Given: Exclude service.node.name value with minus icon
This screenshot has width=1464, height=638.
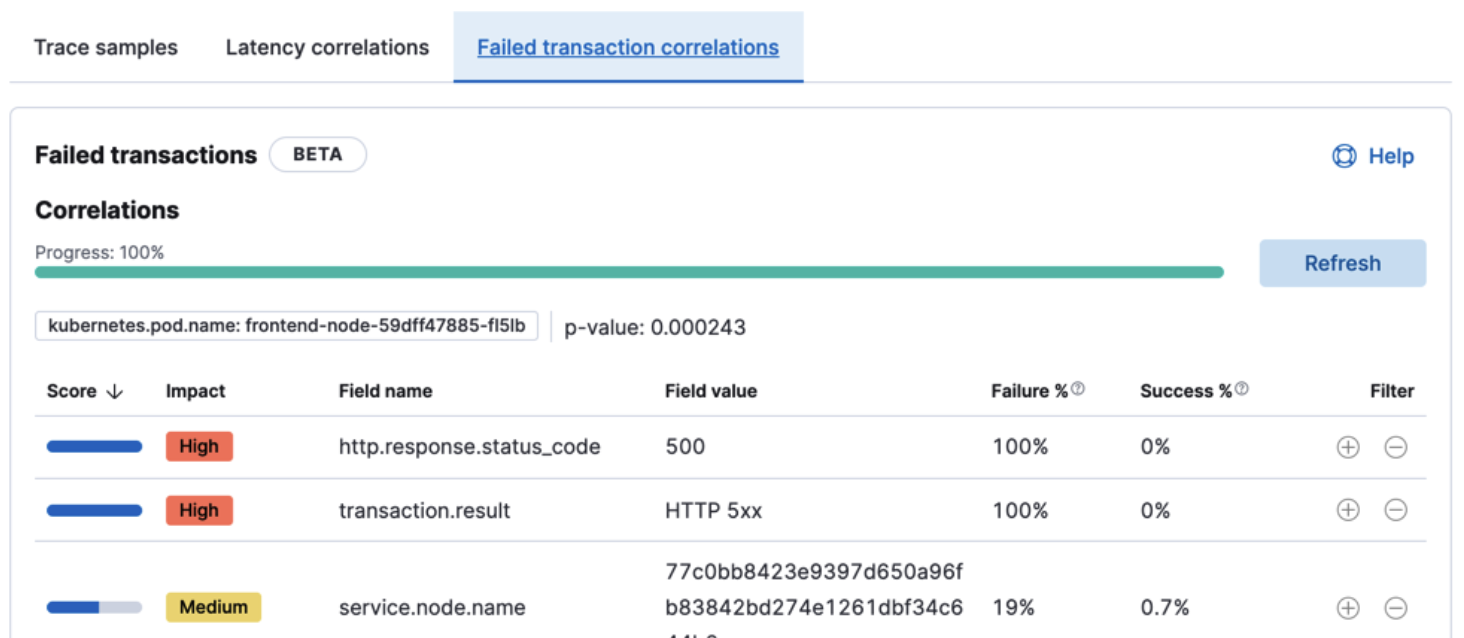Looking at the screenshot, I should (1397, 607).
